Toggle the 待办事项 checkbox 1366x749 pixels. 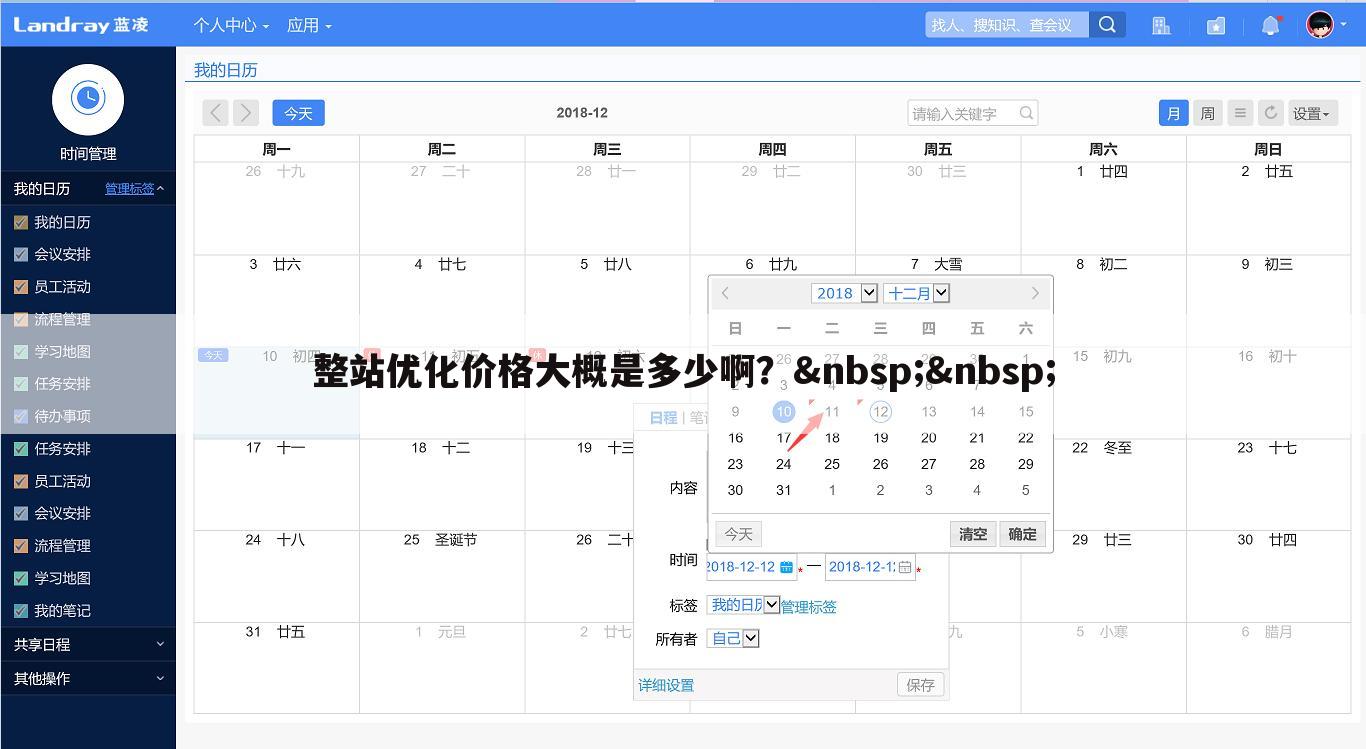[20, 416]
